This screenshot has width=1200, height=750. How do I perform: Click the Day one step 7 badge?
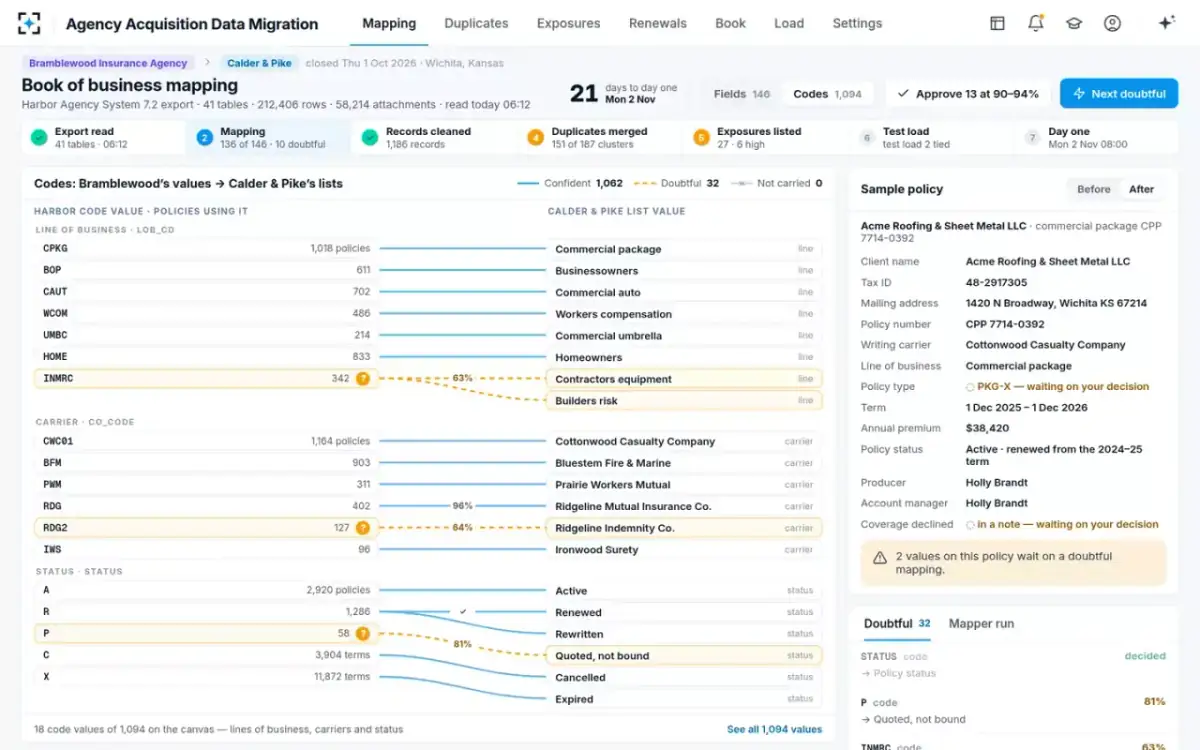click(1032, 138)
